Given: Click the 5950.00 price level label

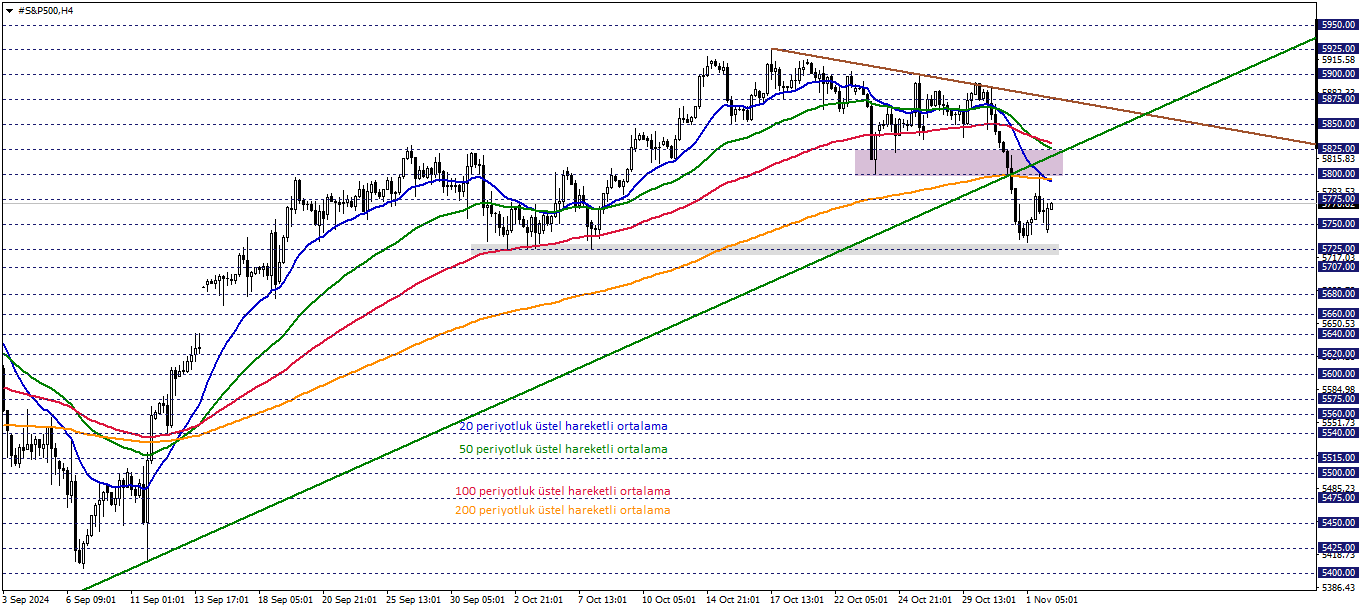Looking at the screenshot, I should [1338, 24].
